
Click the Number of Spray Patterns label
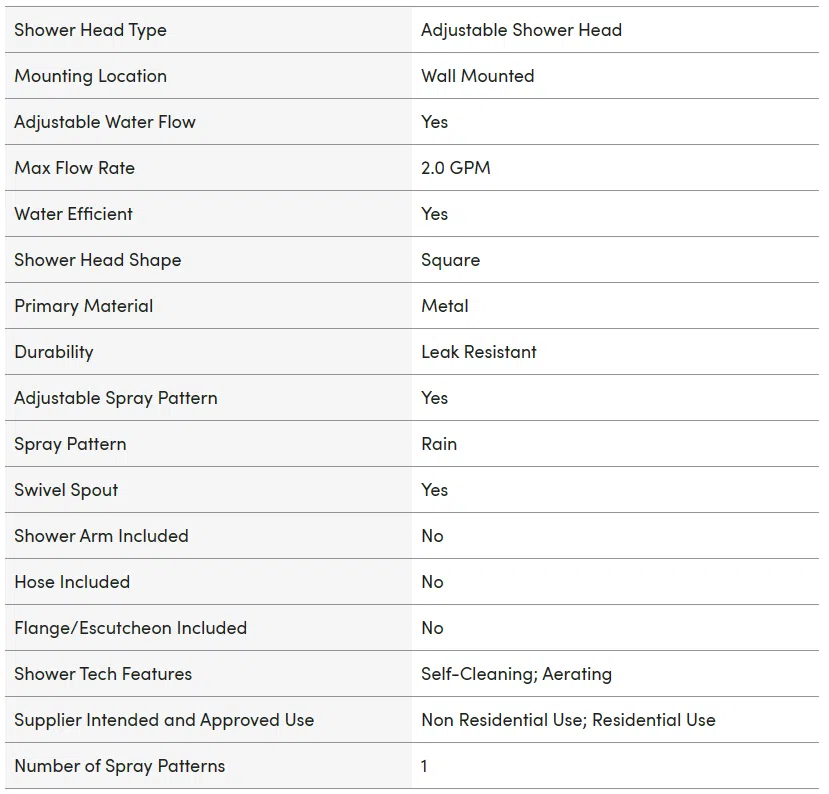point(119,767)
